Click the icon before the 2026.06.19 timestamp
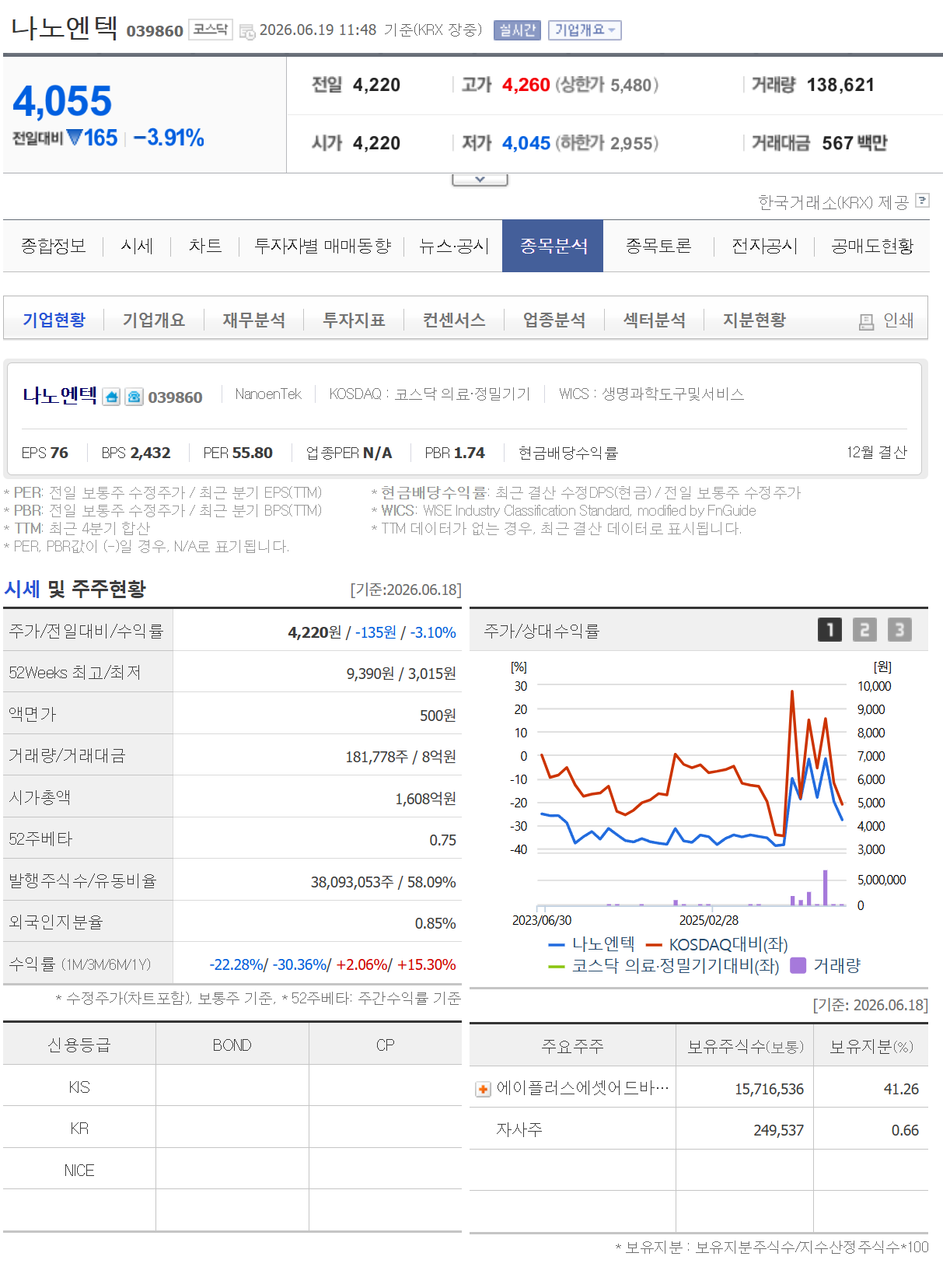Image resolution: width=943 pixels, height=1288 pixels. coord(247,31)
